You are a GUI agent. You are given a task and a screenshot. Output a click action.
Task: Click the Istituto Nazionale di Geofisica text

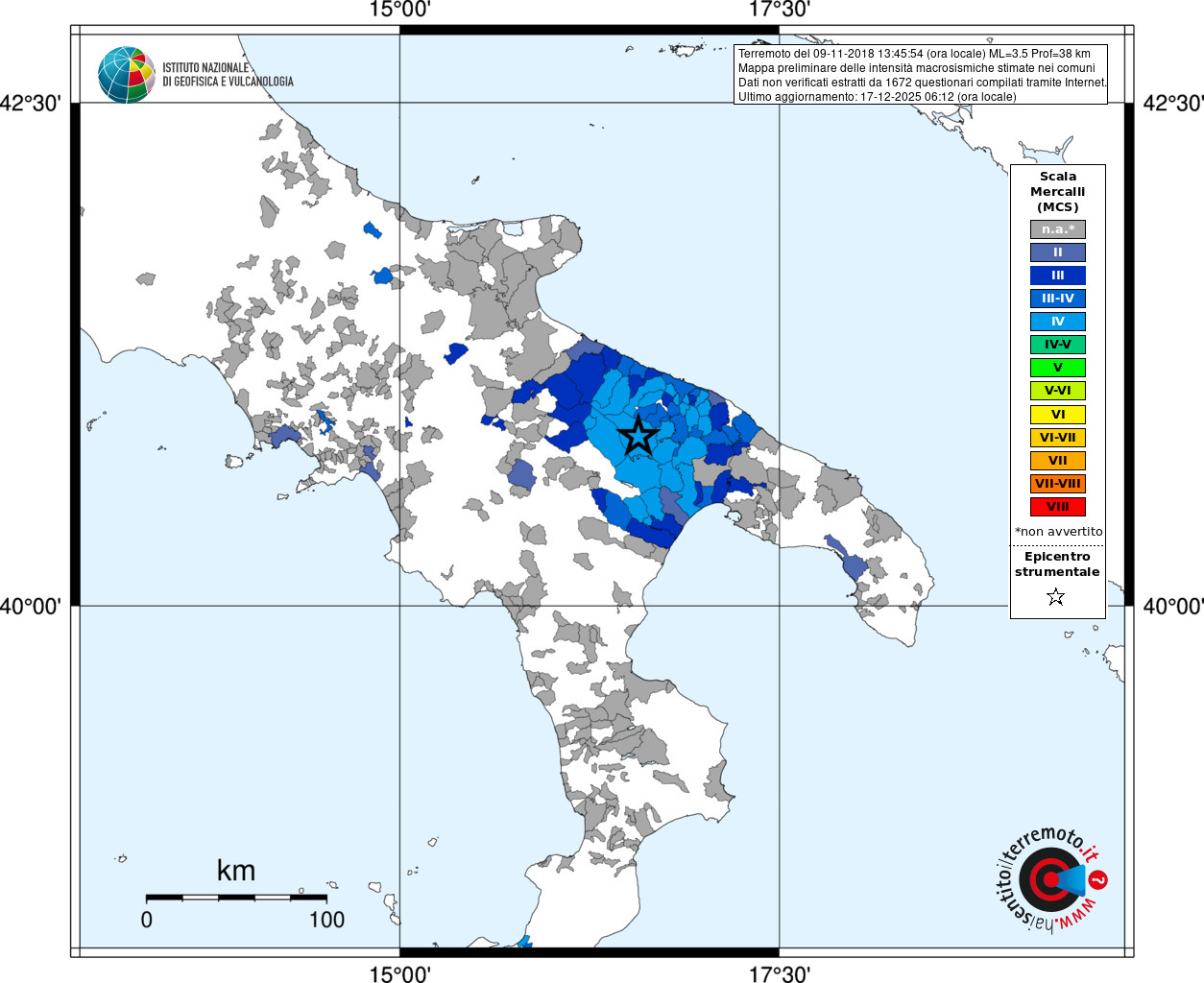tap(228, 75)
